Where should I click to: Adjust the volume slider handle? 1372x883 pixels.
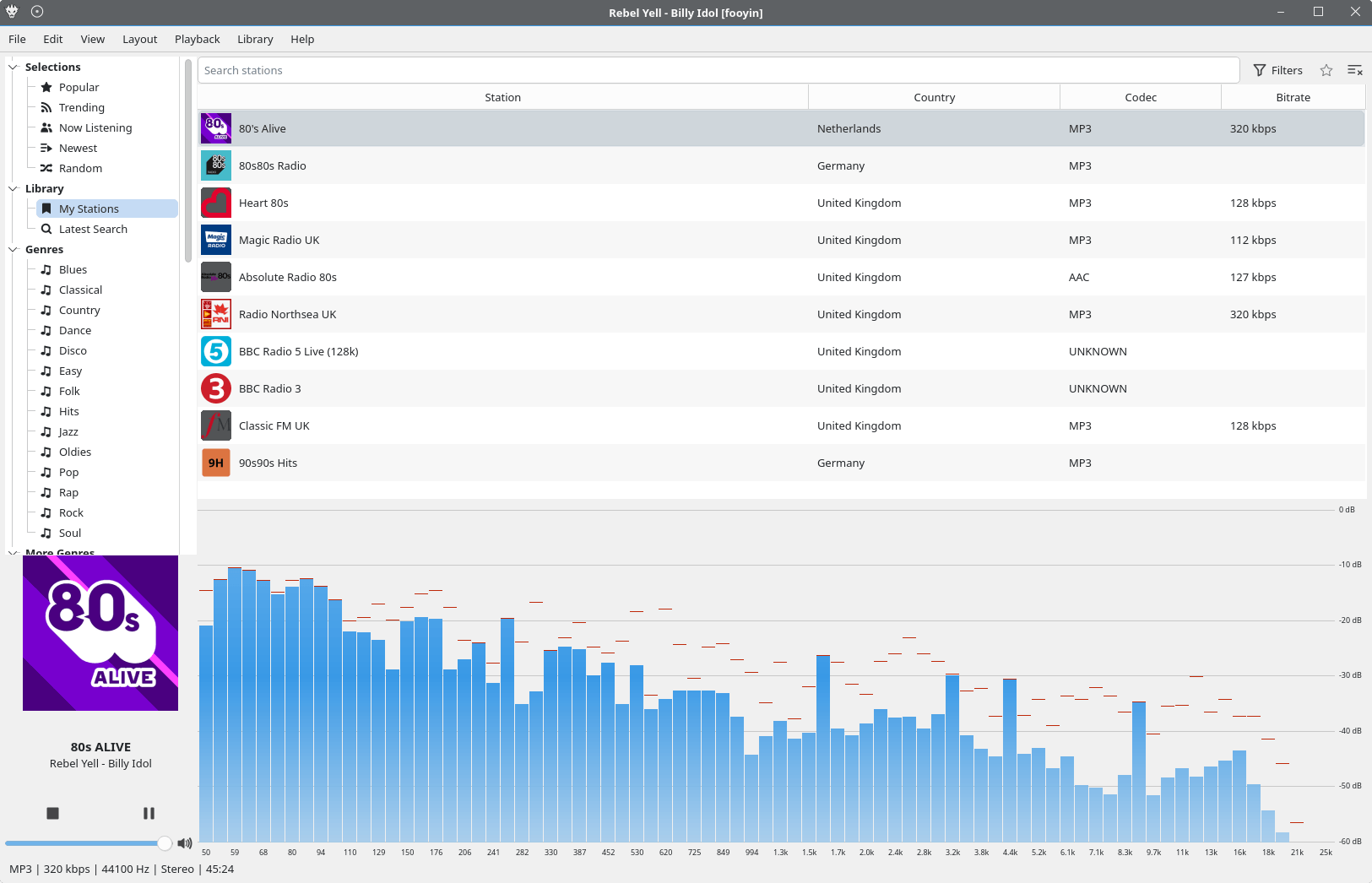[165, 842]
